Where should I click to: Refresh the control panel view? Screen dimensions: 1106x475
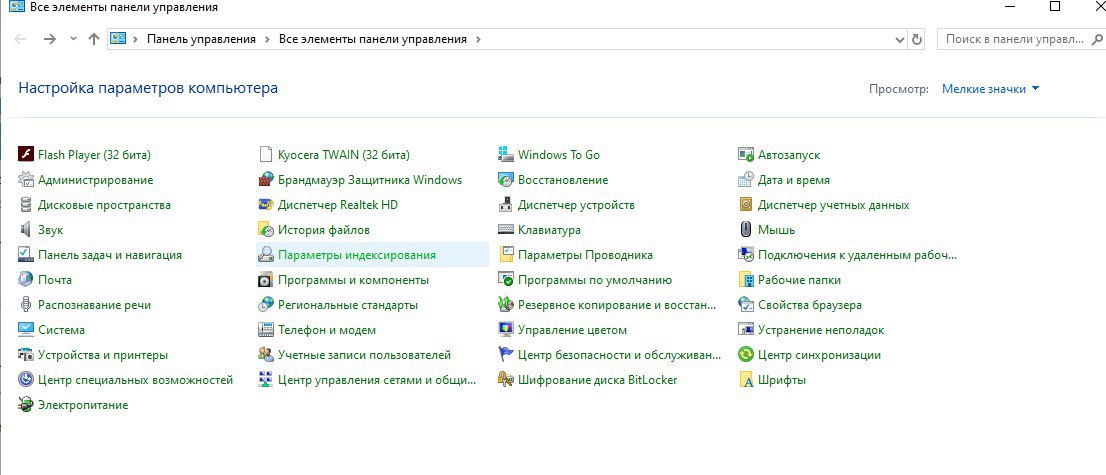[x=917, y=40]
